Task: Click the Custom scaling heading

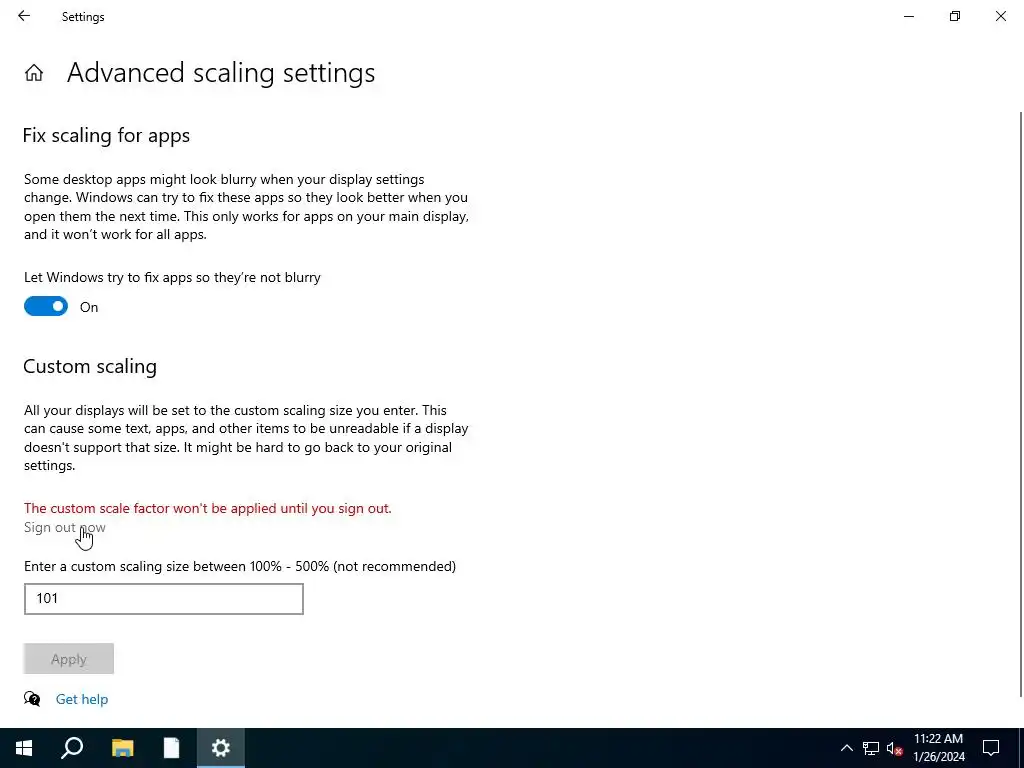Action: pyautogui.click(x=90, y=366)
